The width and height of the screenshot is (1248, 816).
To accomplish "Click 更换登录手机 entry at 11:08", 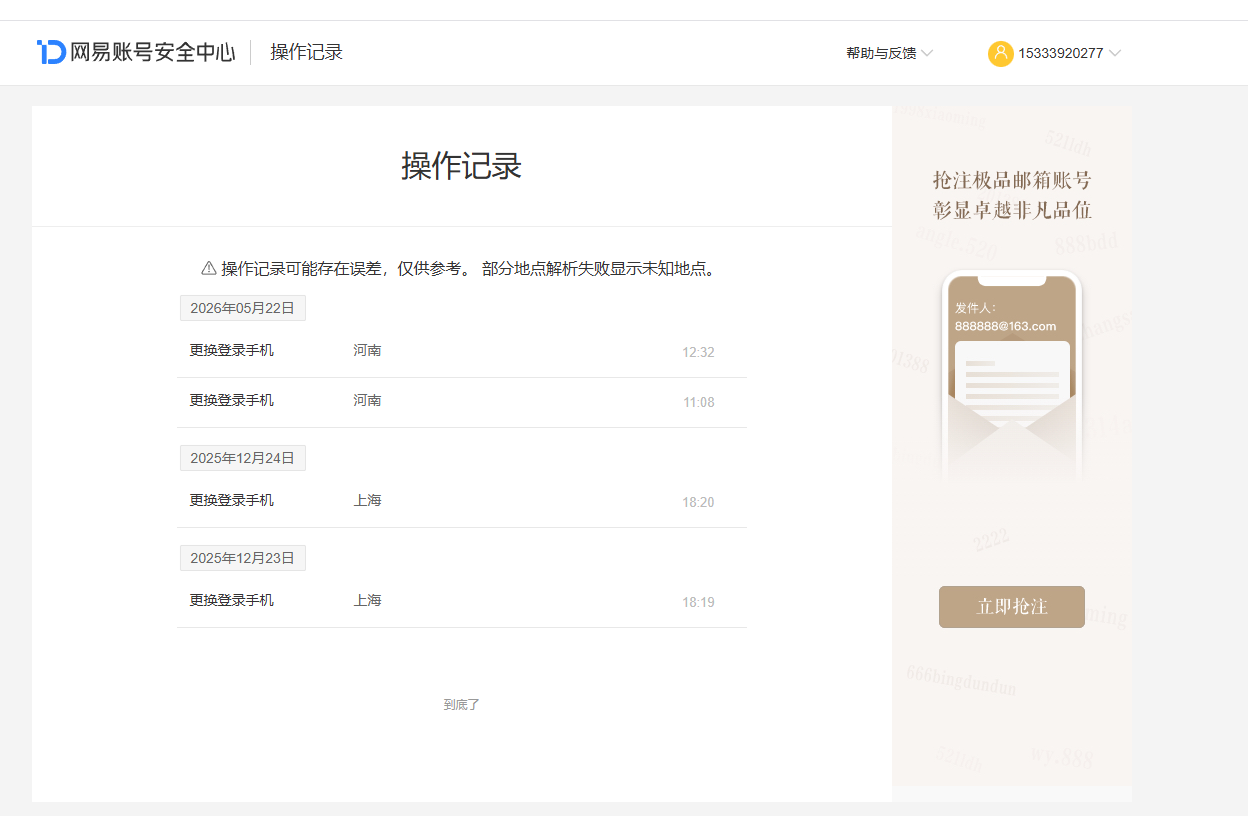I will coord(232,401).
